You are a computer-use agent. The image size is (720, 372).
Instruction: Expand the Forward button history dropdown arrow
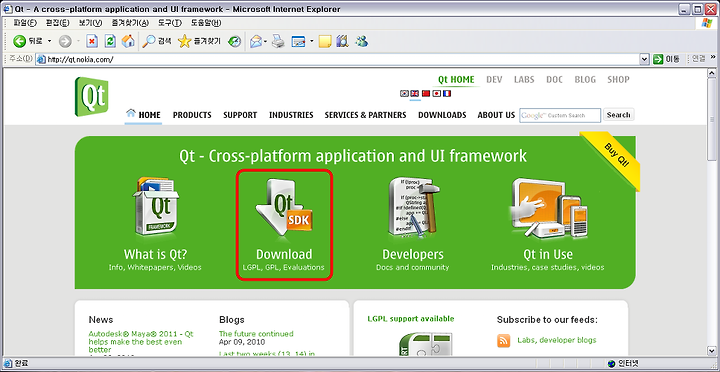tap(78, 42)
